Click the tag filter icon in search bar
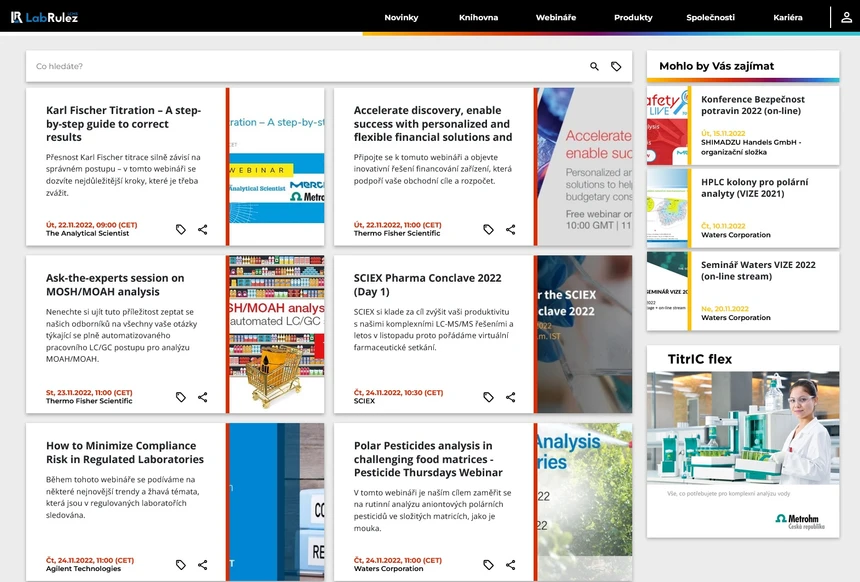 pos(616,66)
